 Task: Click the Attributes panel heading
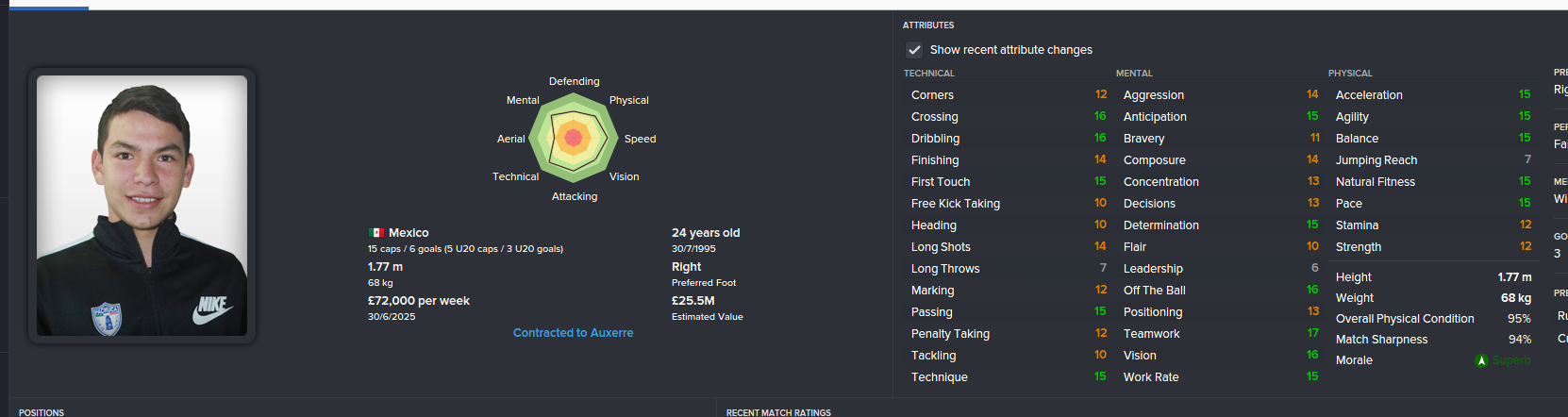928,25
